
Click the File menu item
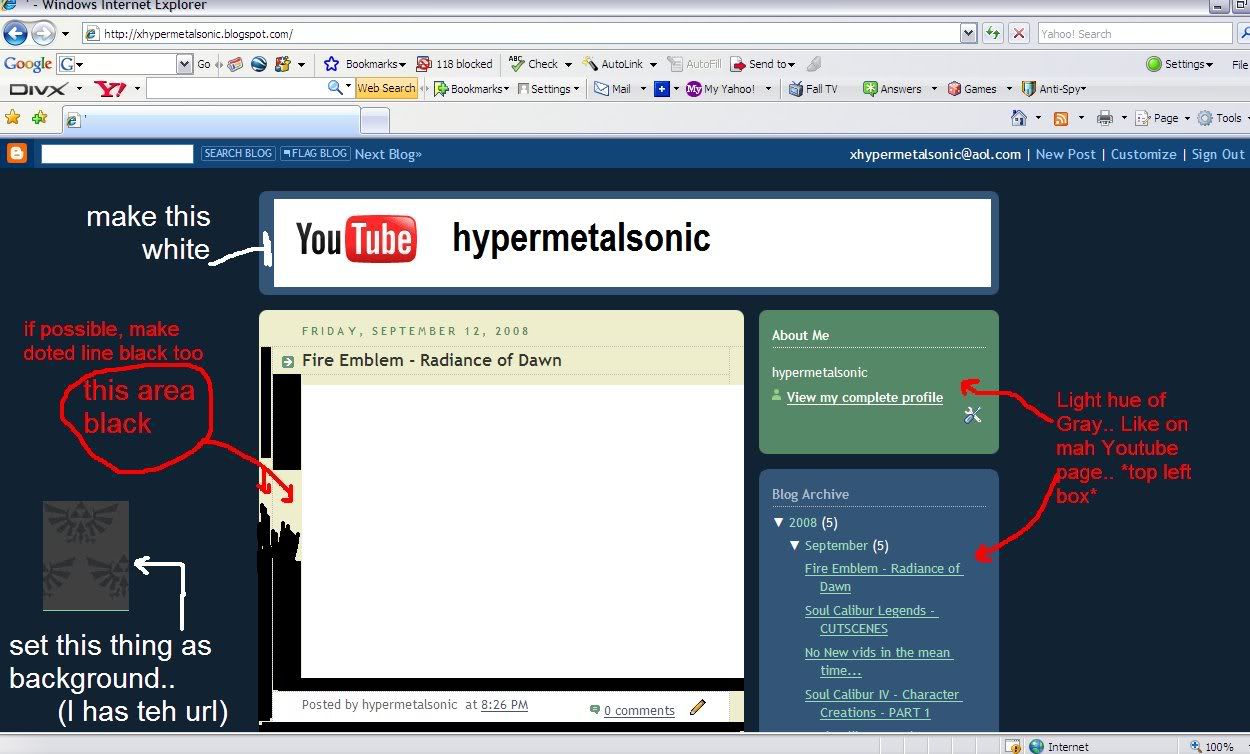pos(1239,64)
